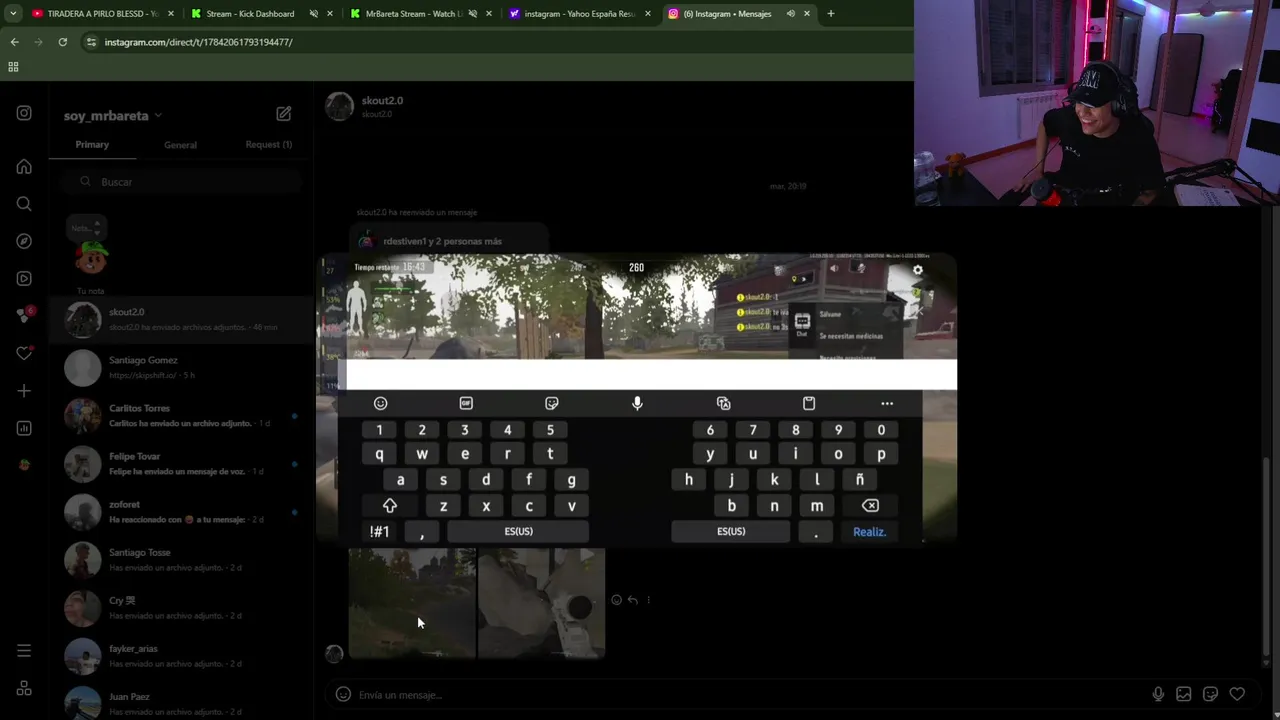Open the Santiago Gomez conversation
The width and height of the screenshot is (1280, 720).
180,367
